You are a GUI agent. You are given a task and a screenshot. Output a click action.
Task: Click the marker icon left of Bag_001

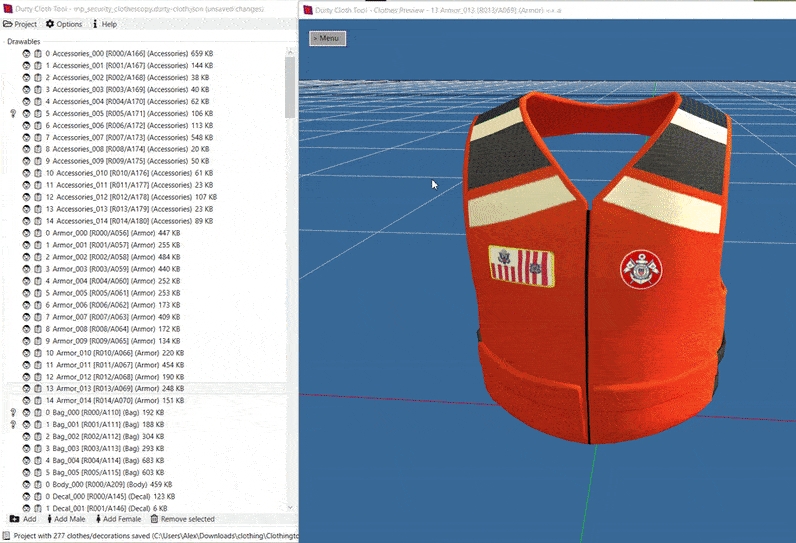13,424
